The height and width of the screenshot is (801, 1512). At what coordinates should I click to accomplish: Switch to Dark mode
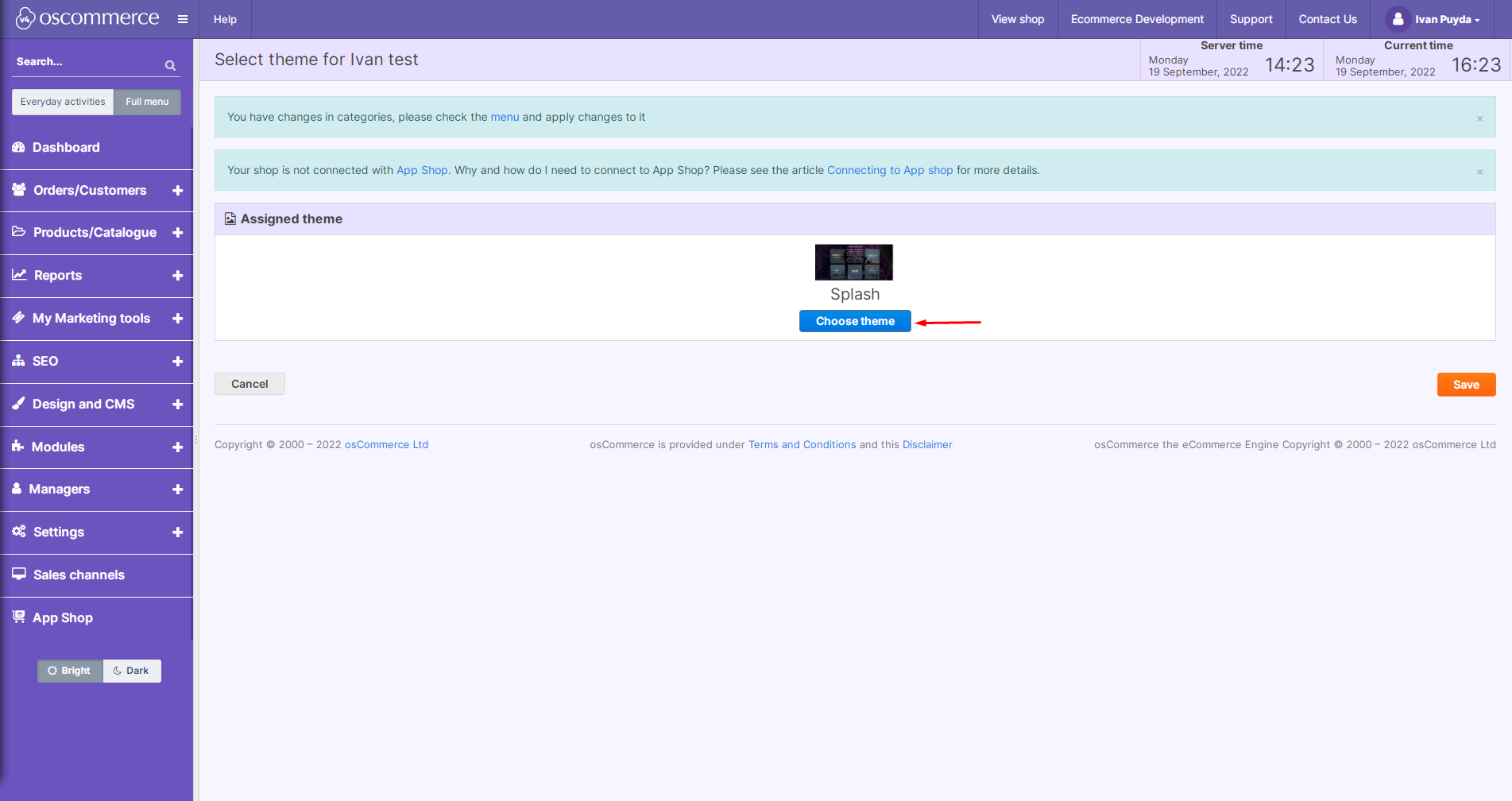pos(132,671)
